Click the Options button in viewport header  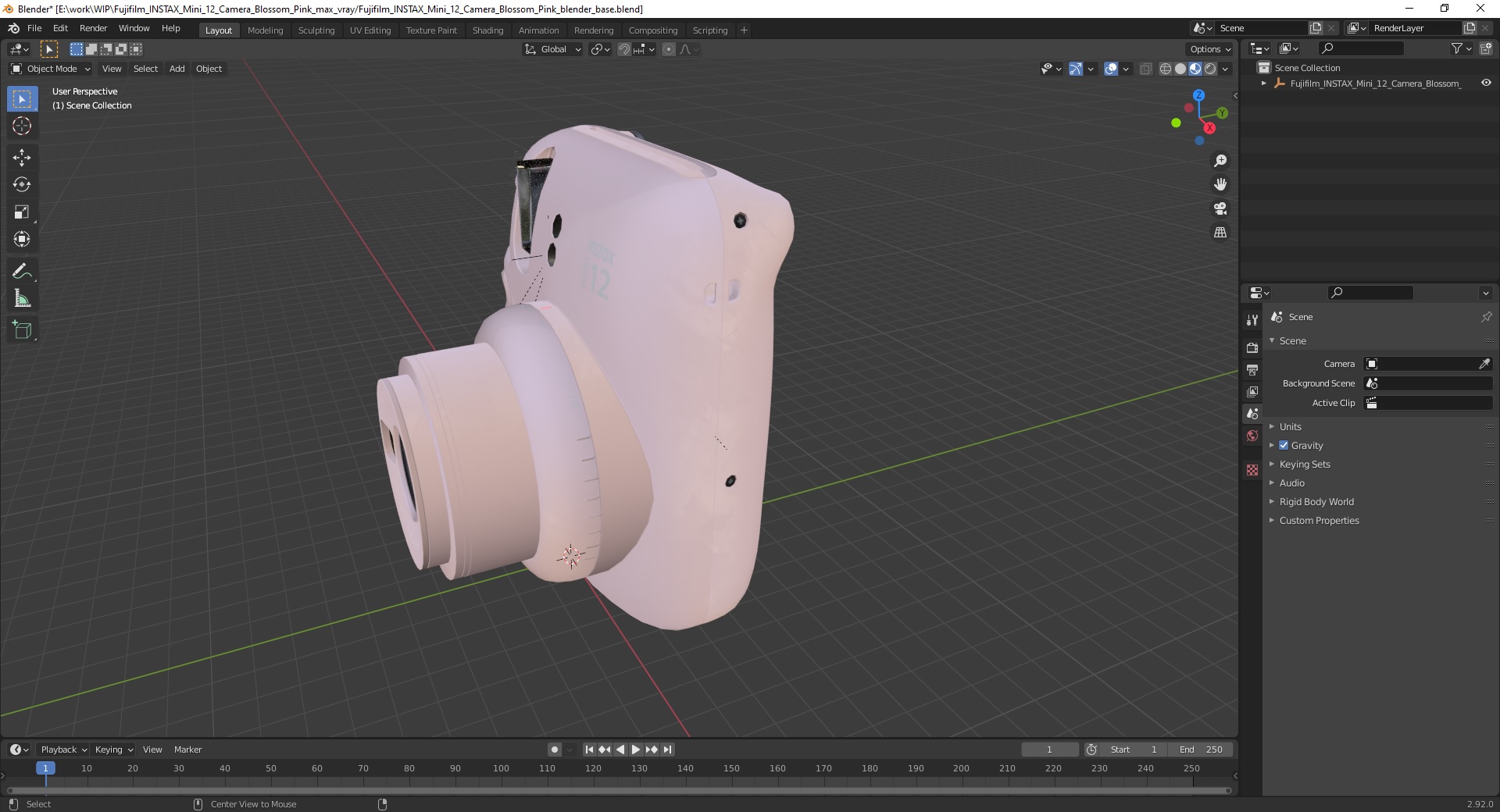click(x=1210, y=49)
